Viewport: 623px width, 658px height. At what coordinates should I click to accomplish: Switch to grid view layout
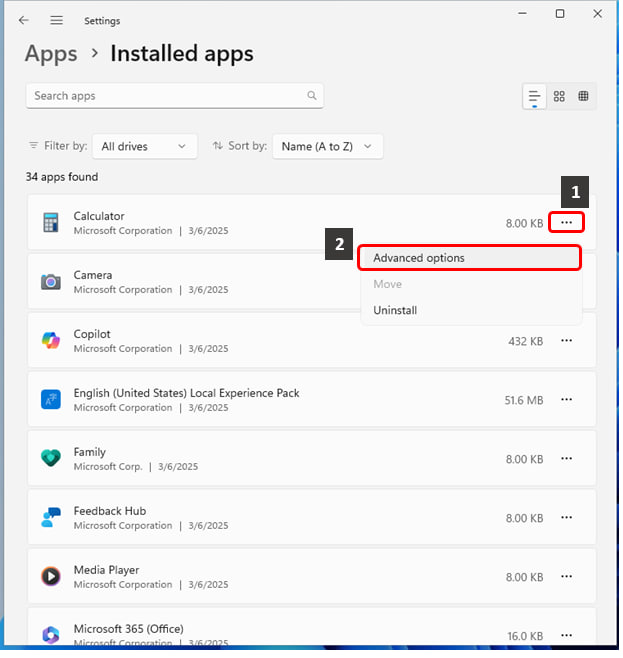pyautogui.click(x=559, y=96)
